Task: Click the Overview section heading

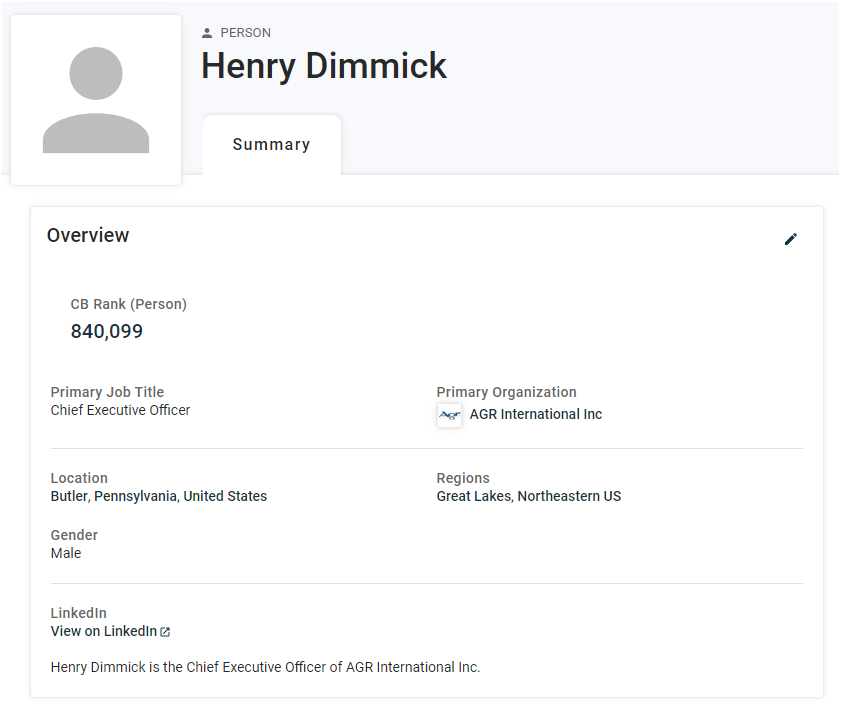Action: coord(88,235)
